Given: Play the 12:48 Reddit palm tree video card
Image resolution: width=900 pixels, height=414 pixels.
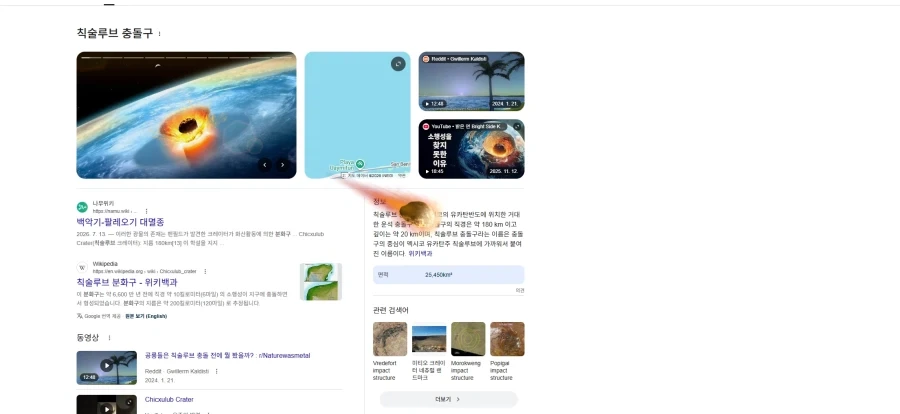Looking at the screenshot, I should point(471,82).
